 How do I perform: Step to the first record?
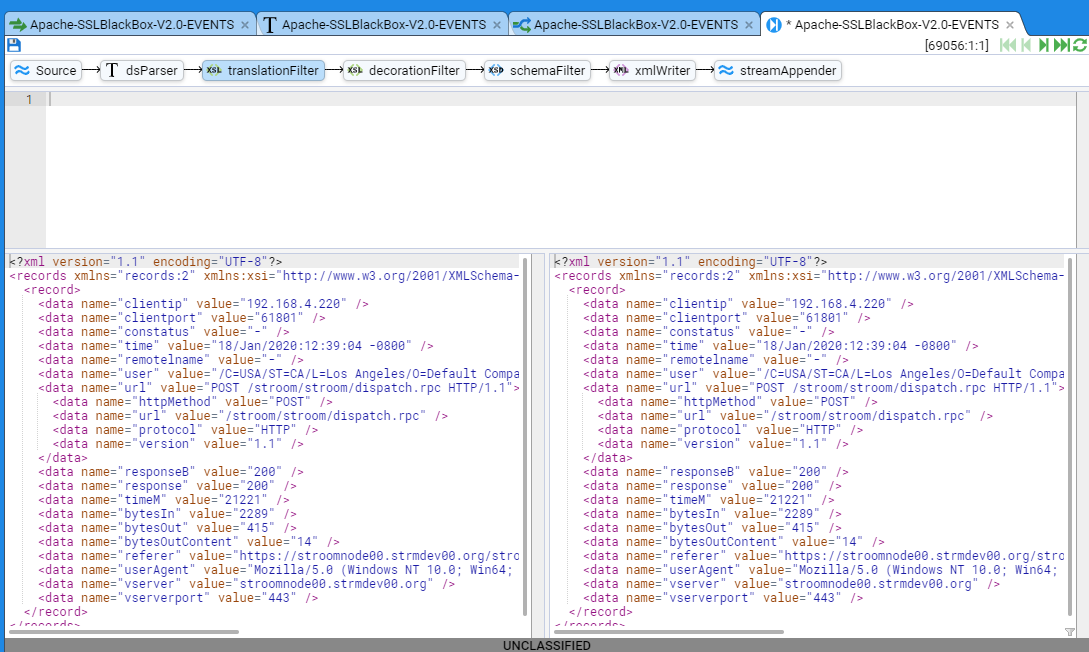click(x=1007, y=45)
